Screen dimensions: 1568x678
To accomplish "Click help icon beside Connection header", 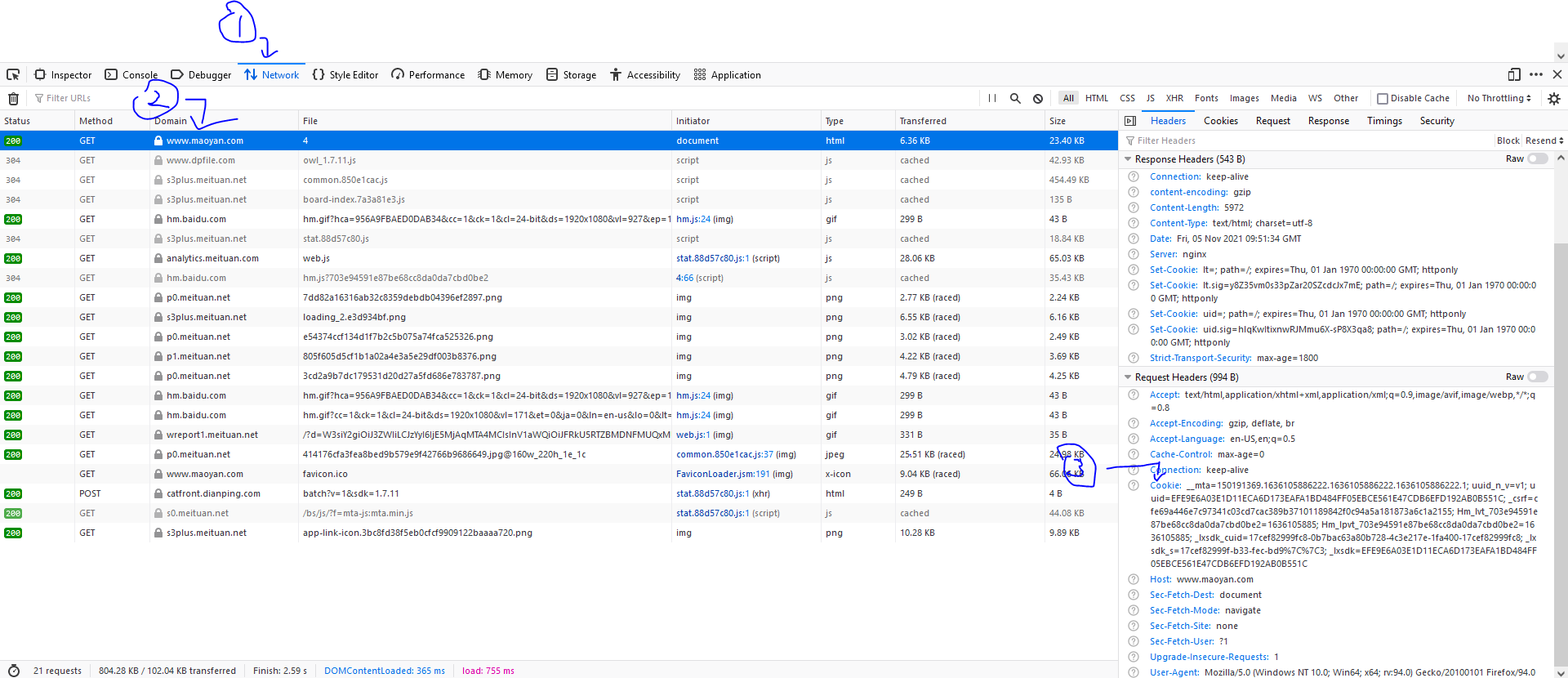I will [1134, 176].
